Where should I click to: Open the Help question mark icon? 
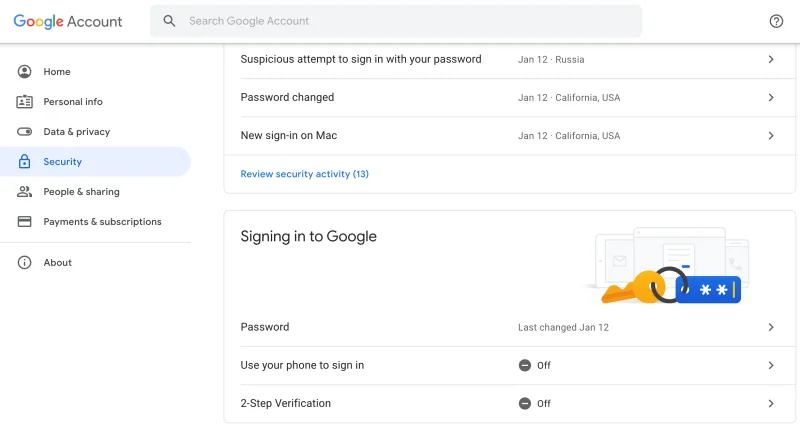click(777, 21)
